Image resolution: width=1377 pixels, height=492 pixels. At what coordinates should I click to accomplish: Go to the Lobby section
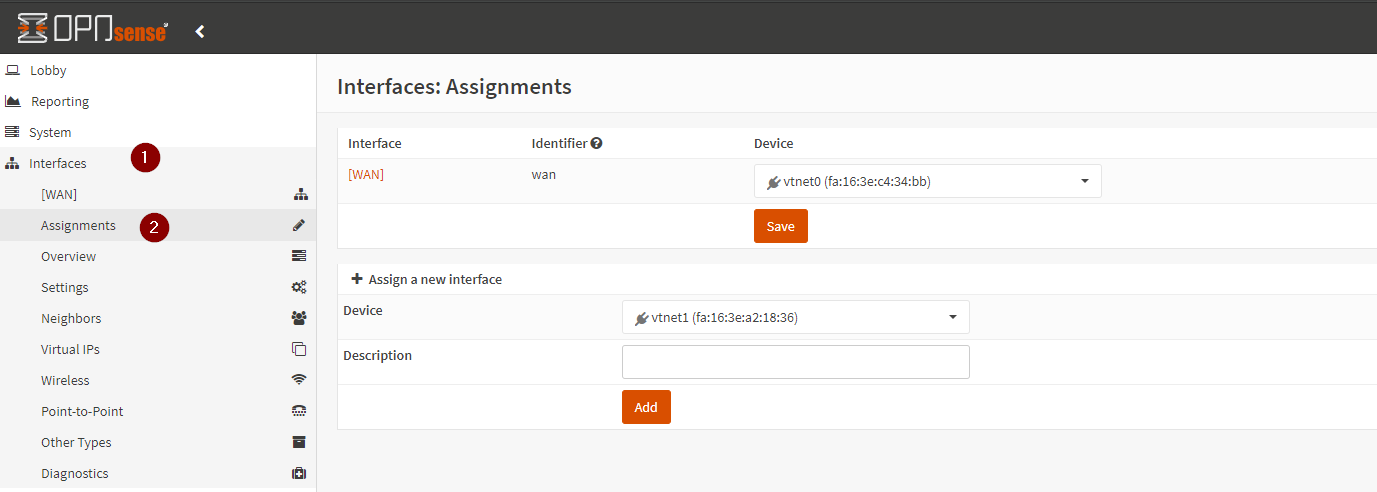click(x=48, y=71)
